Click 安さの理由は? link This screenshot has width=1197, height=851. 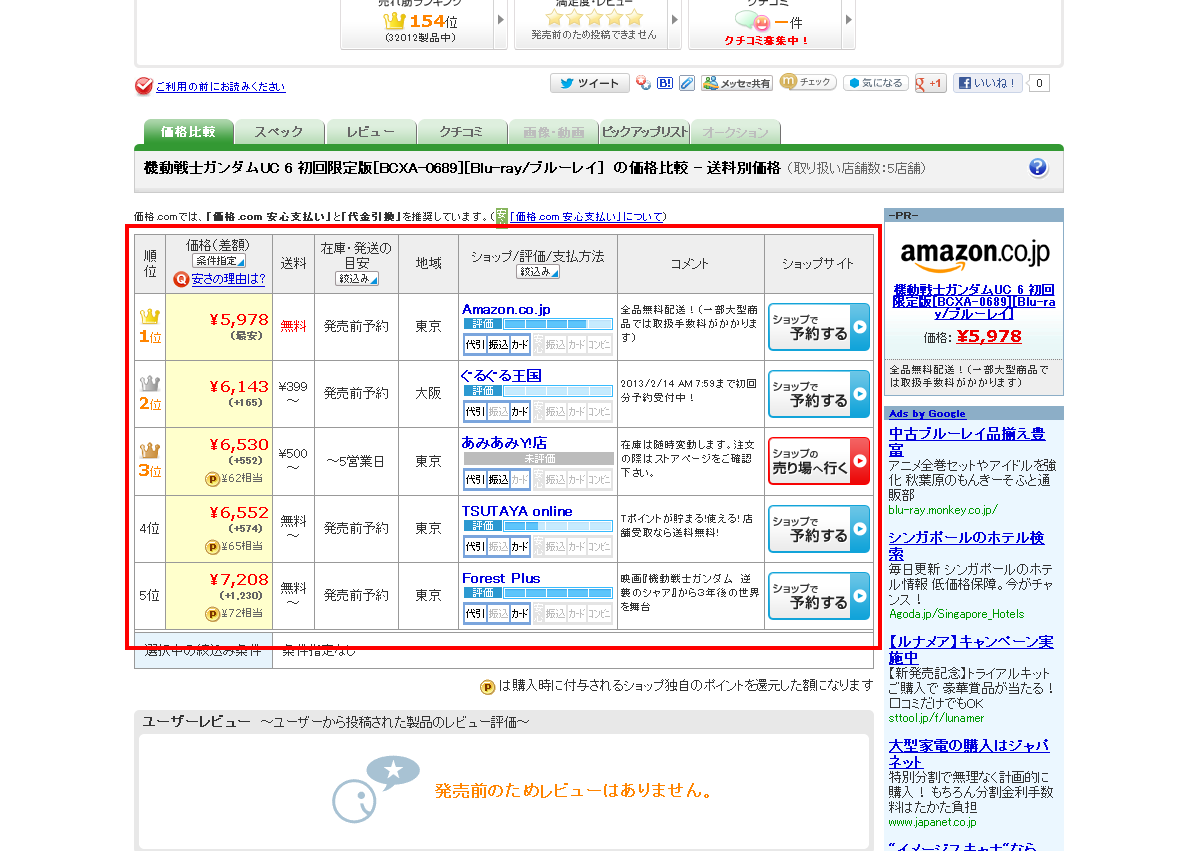click(228, 279)
